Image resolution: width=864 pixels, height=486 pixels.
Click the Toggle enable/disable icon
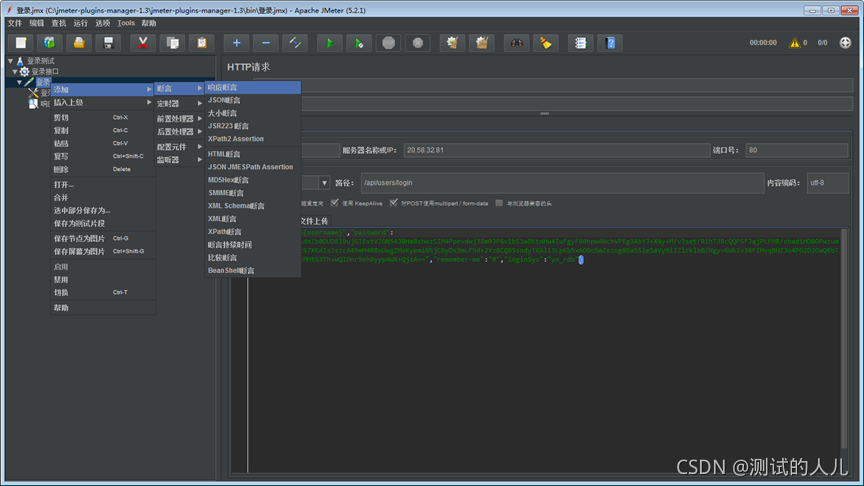(295, 43)
